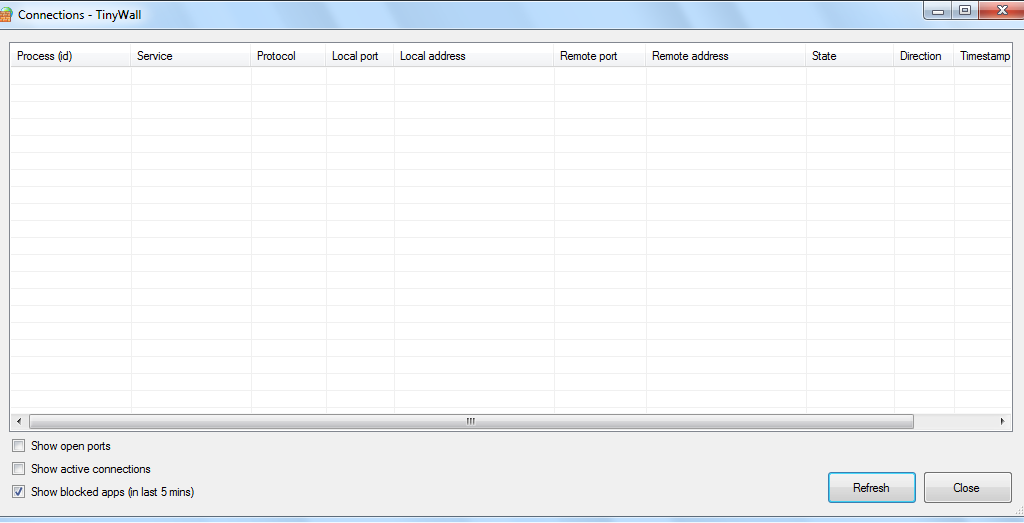The width and height of the screenshot is (1024, 523).
Task: Sort by Direction column header
Action: (923, 55)
